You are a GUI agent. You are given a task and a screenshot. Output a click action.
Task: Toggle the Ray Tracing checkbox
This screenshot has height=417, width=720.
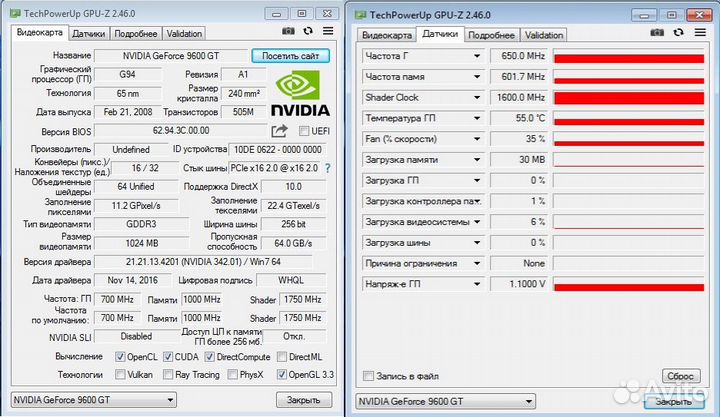[x=168, y=374]
